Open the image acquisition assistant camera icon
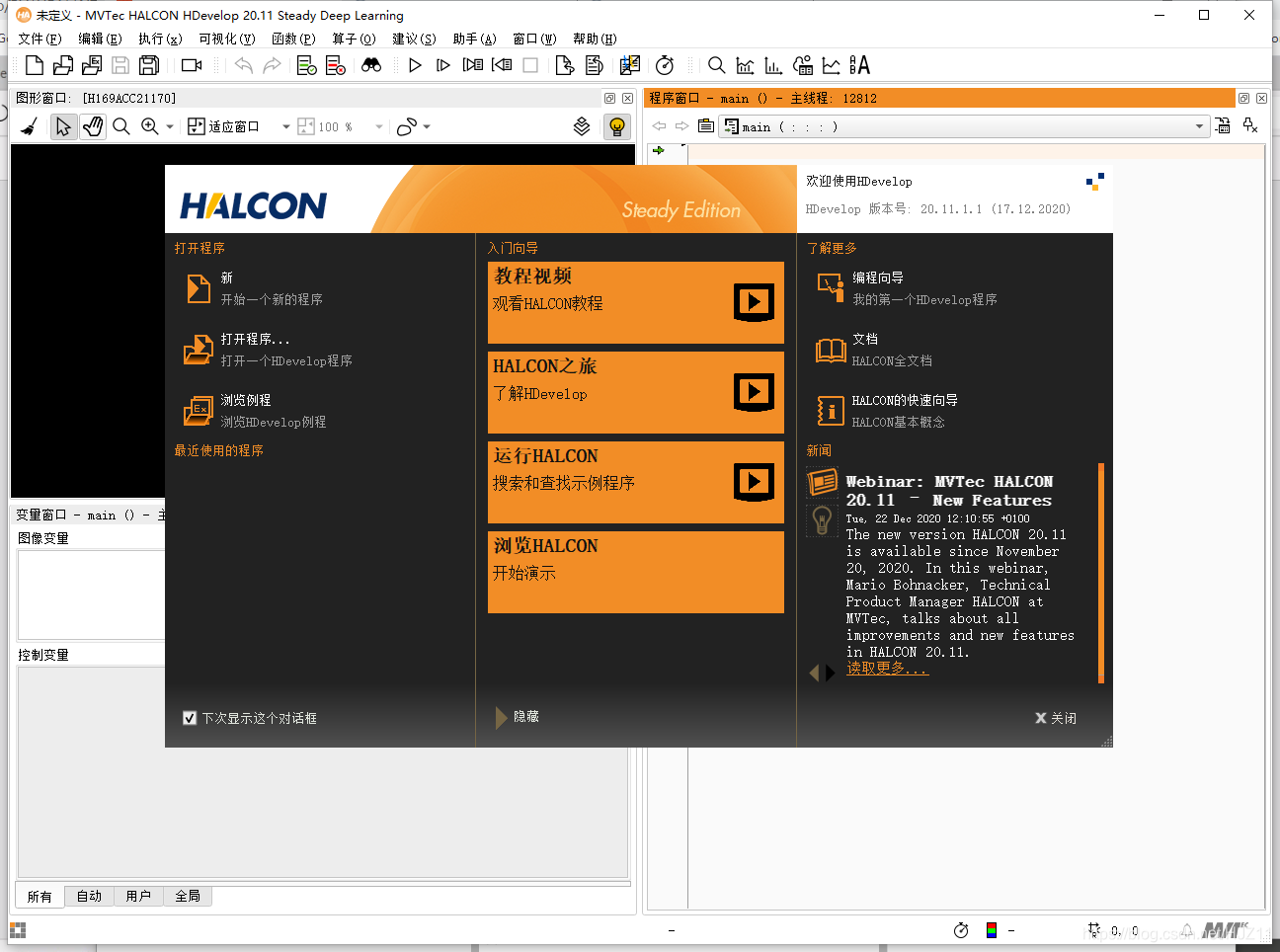 coord(192,64)
